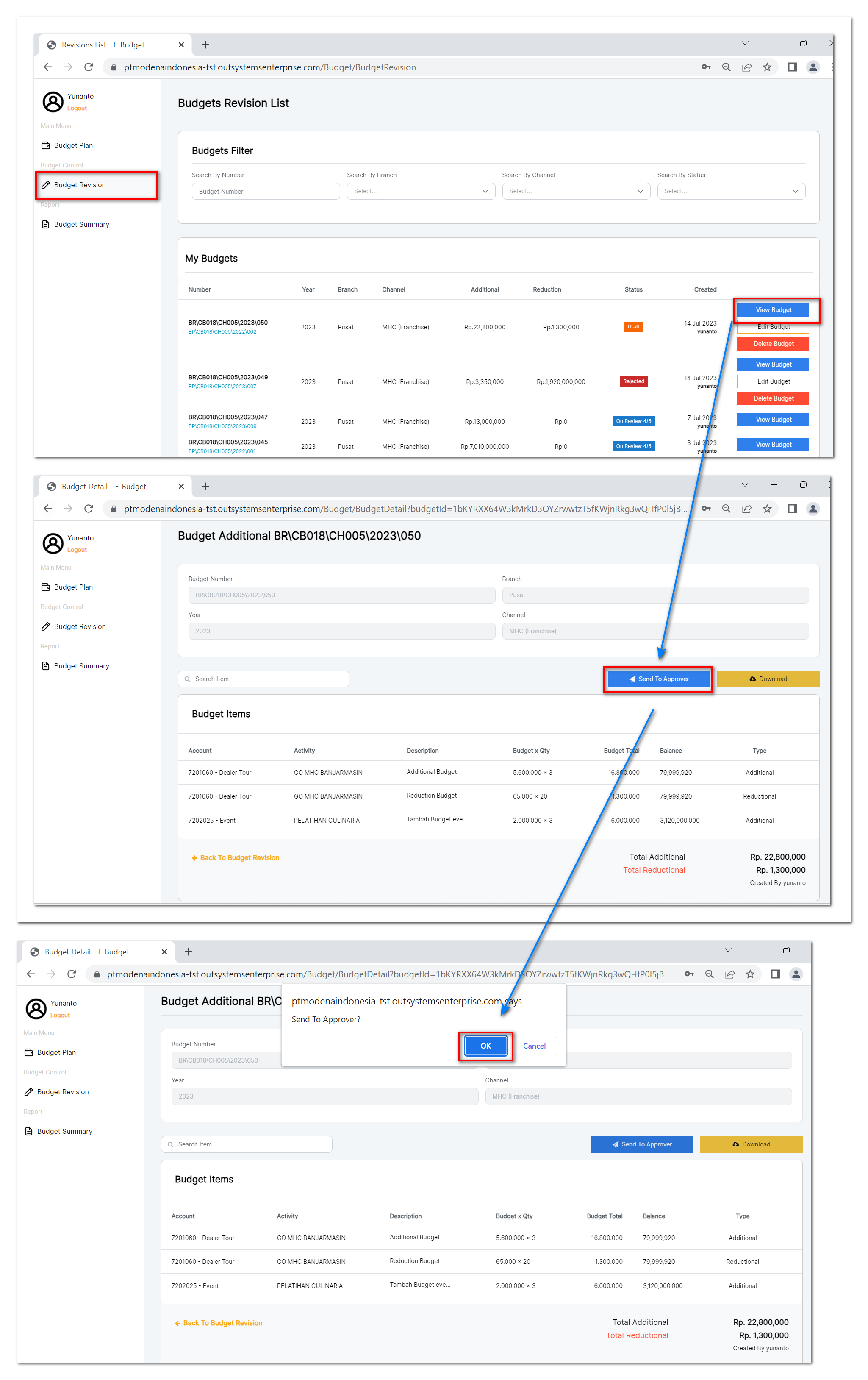Click OK in Send To Approver dialog

pos(485,1046)
